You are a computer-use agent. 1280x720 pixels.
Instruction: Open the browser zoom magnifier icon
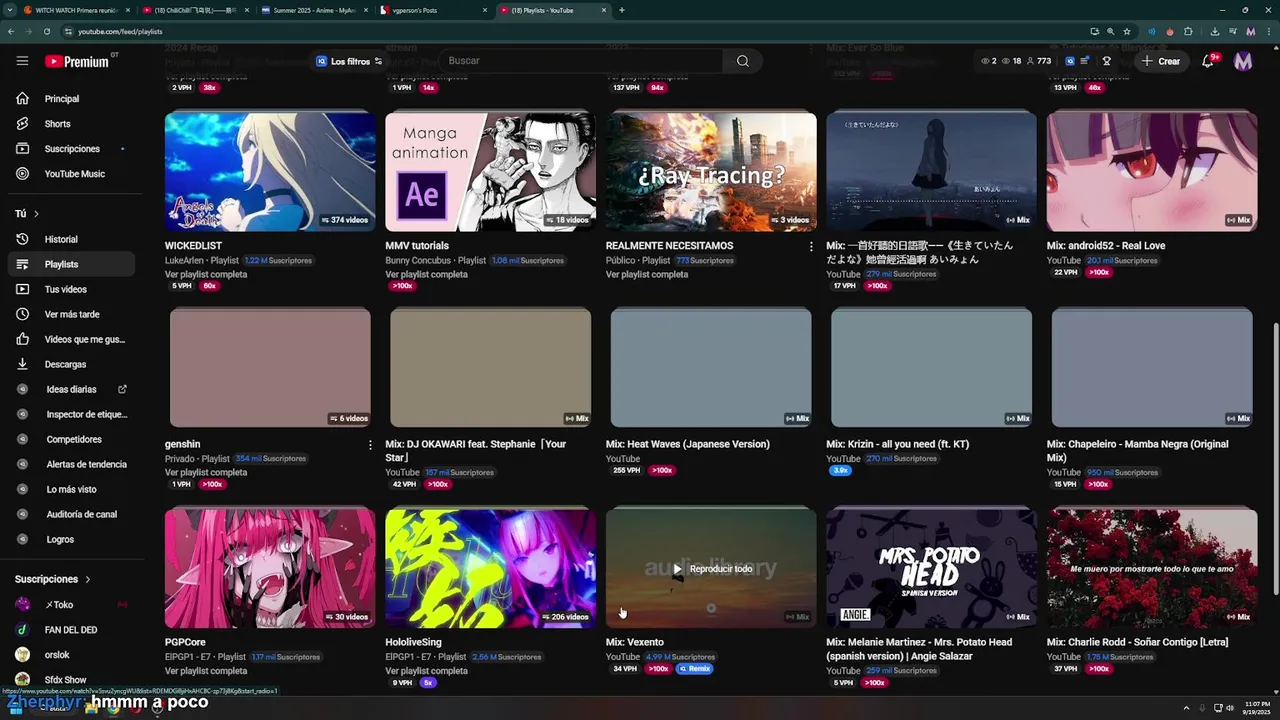pos(1110,31)
